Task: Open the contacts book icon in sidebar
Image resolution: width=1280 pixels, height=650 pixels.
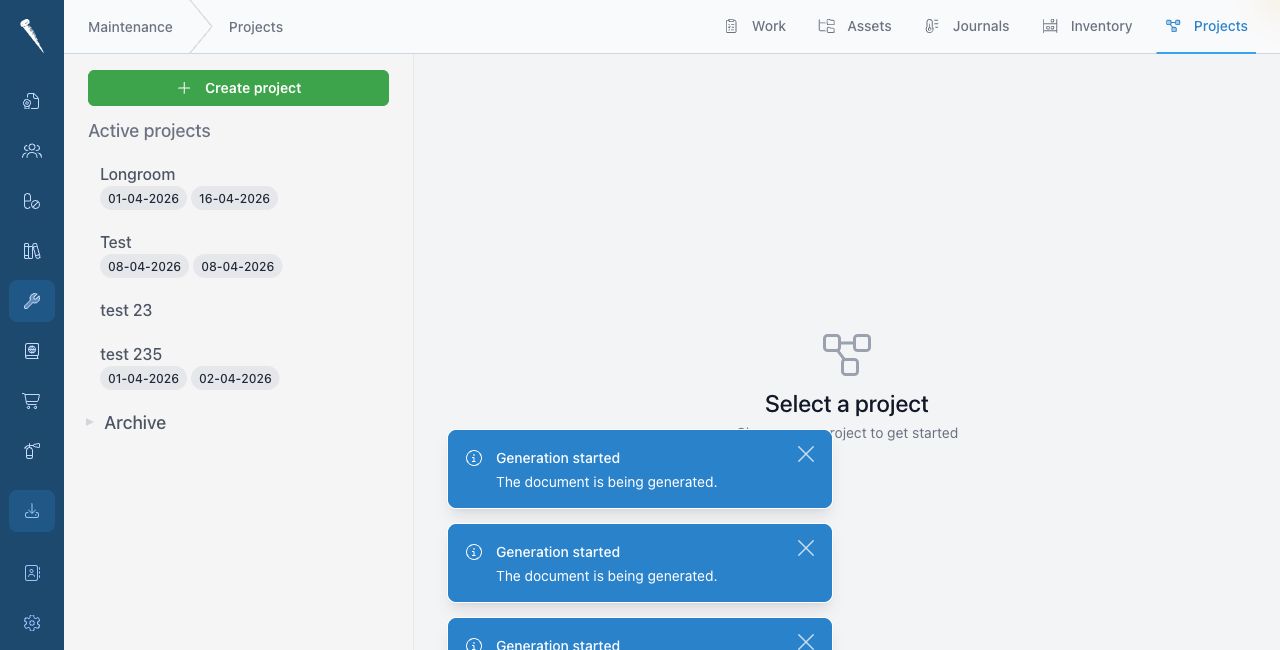Action: [32, 573]
